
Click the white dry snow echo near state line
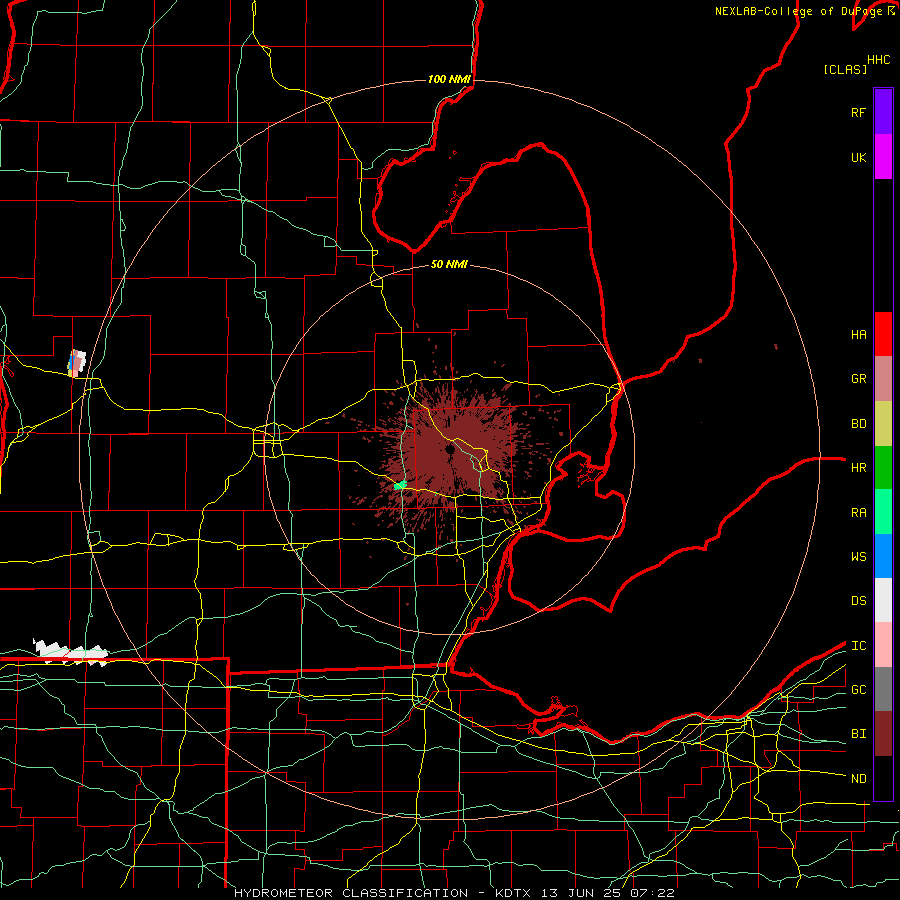[71, 652]
